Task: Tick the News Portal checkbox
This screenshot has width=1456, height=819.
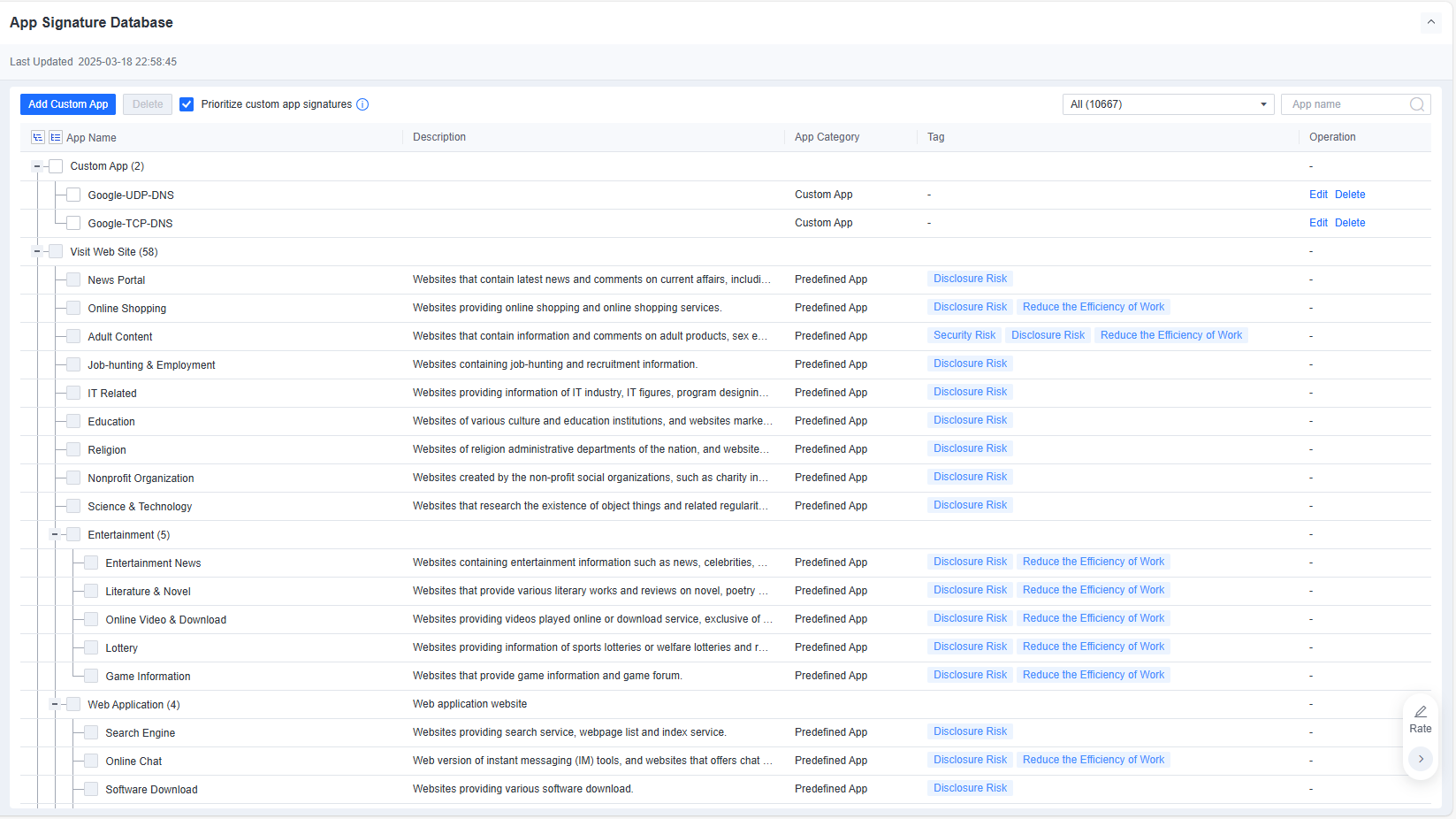Action: pyautogui.click(x=73, y=279)
